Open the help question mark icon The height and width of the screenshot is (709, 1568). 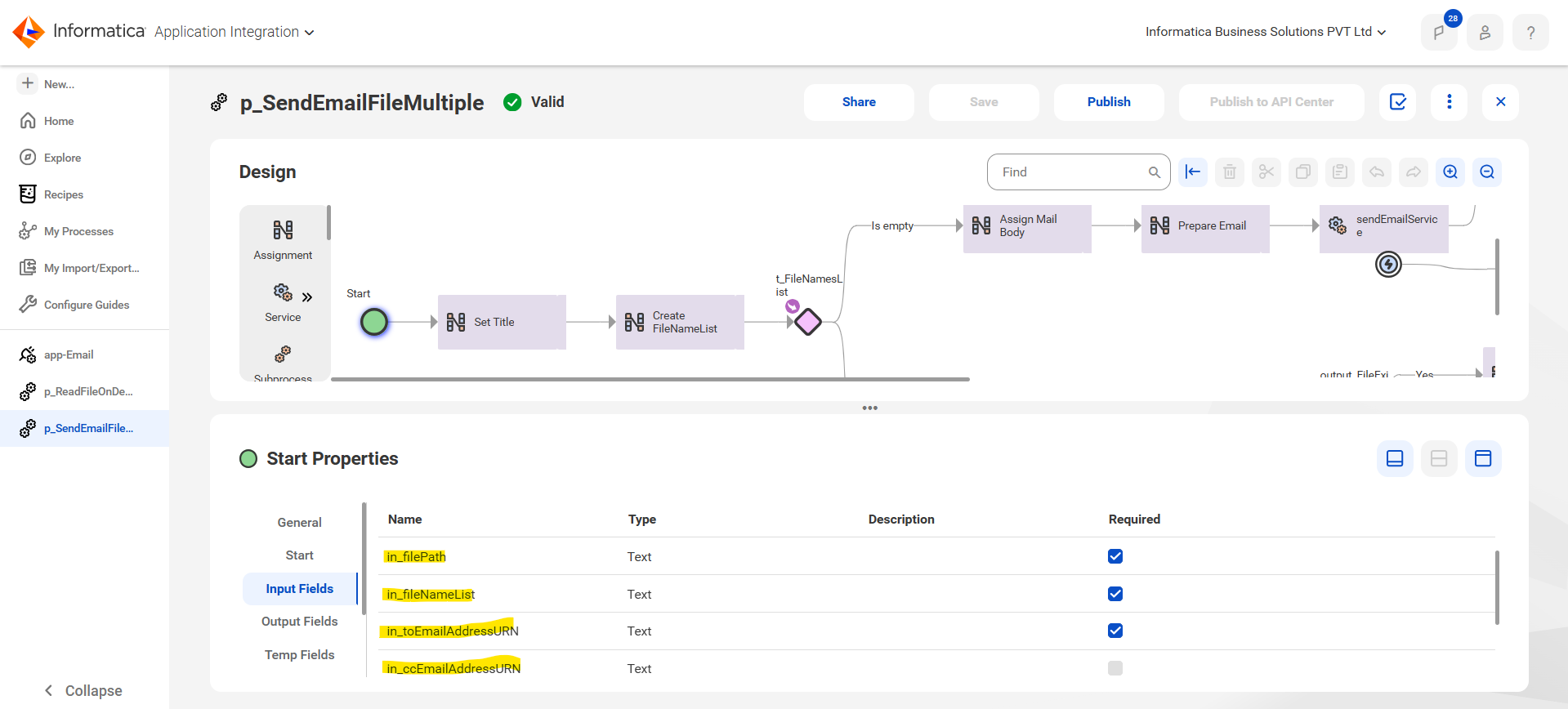tap(1530, 33)
